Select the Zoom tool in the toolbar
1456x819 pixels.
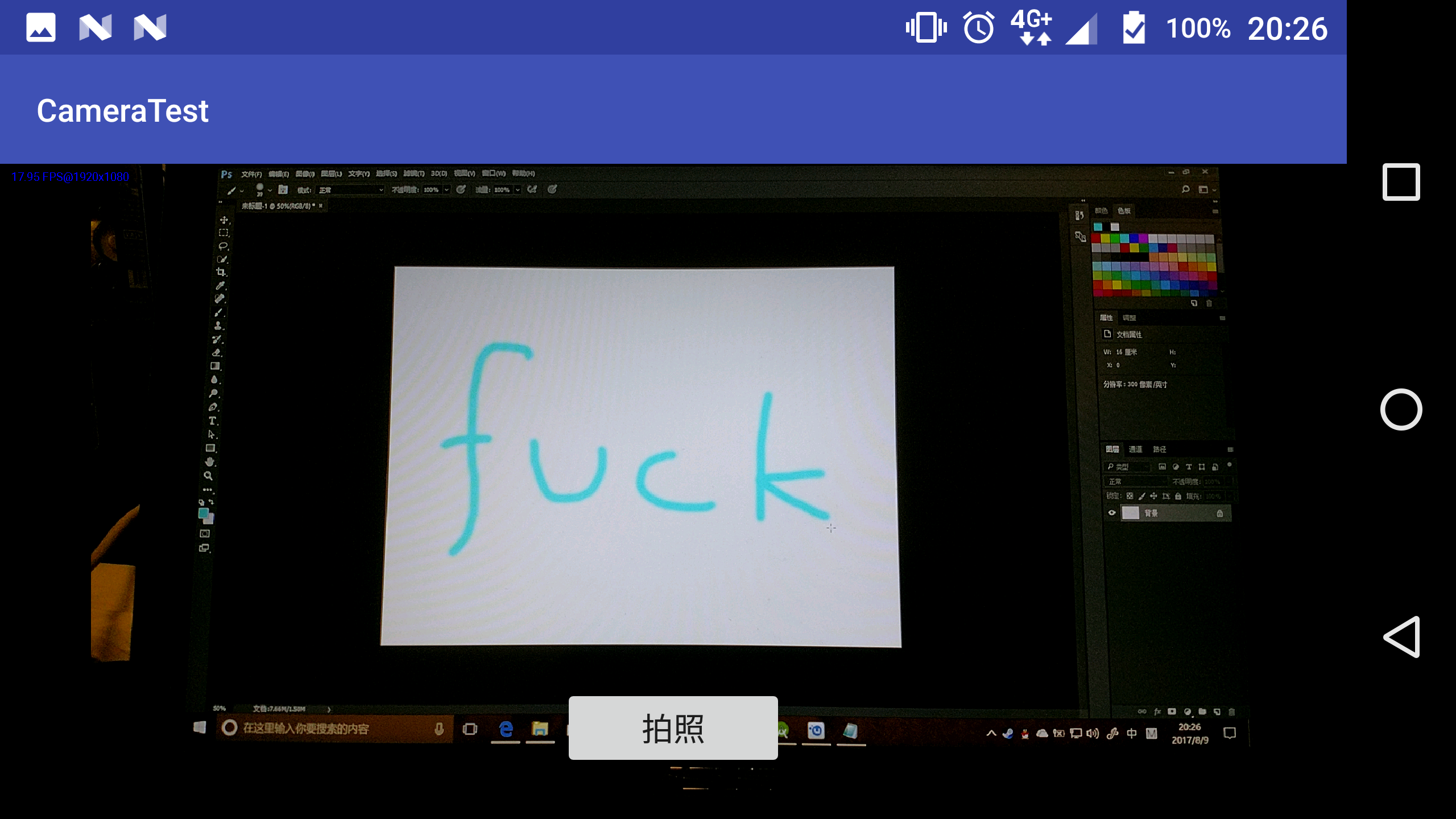[x=209, y=475]
